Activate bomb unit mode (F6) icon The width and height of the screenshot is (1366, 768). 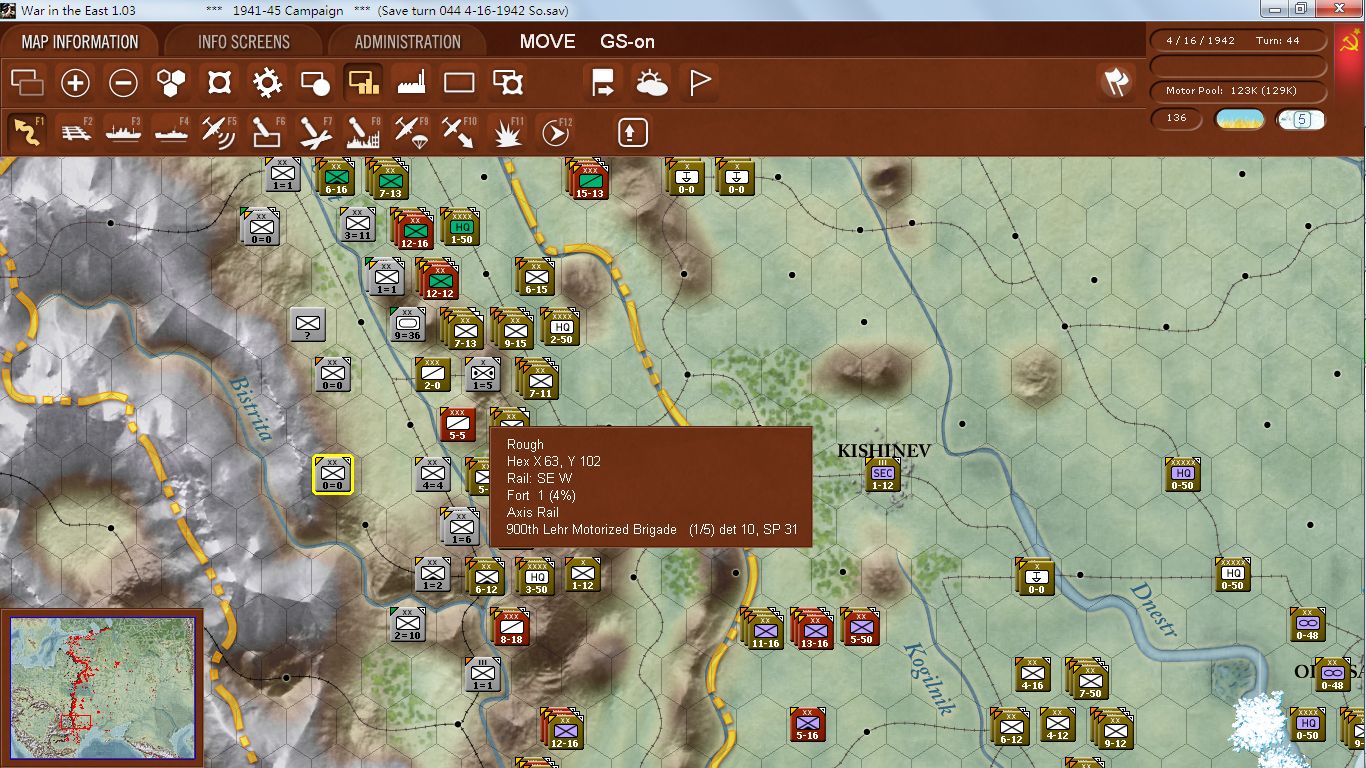[x=267, y=131]
